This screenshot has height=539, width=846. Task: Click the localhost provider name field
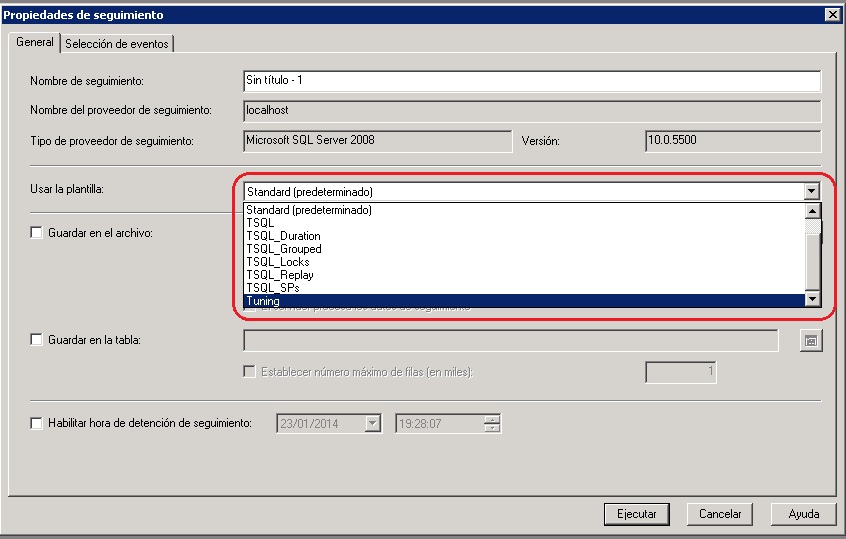click(532, 111)
